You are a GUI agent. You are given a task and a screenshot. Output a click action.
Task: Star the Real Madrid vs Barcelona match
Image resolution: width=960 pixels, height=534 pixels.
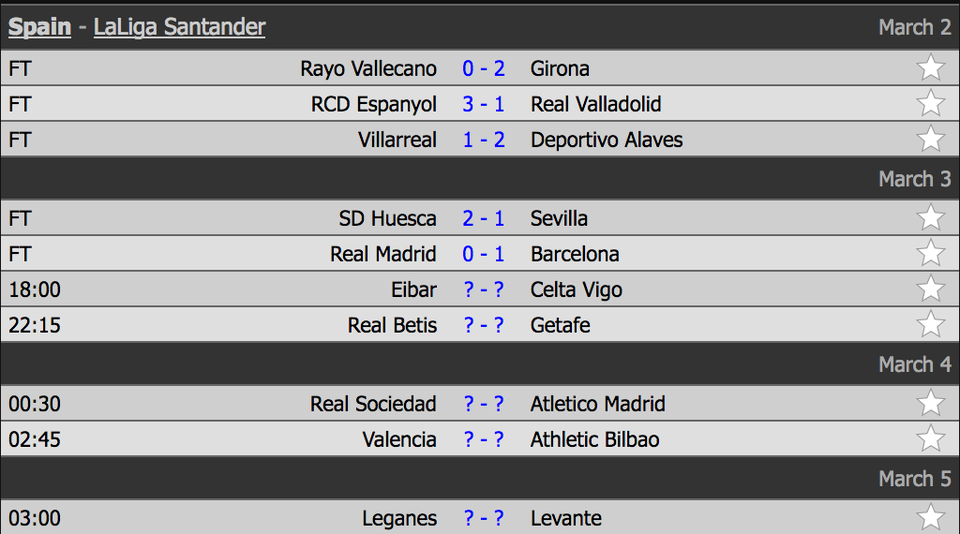pos(930,254)
